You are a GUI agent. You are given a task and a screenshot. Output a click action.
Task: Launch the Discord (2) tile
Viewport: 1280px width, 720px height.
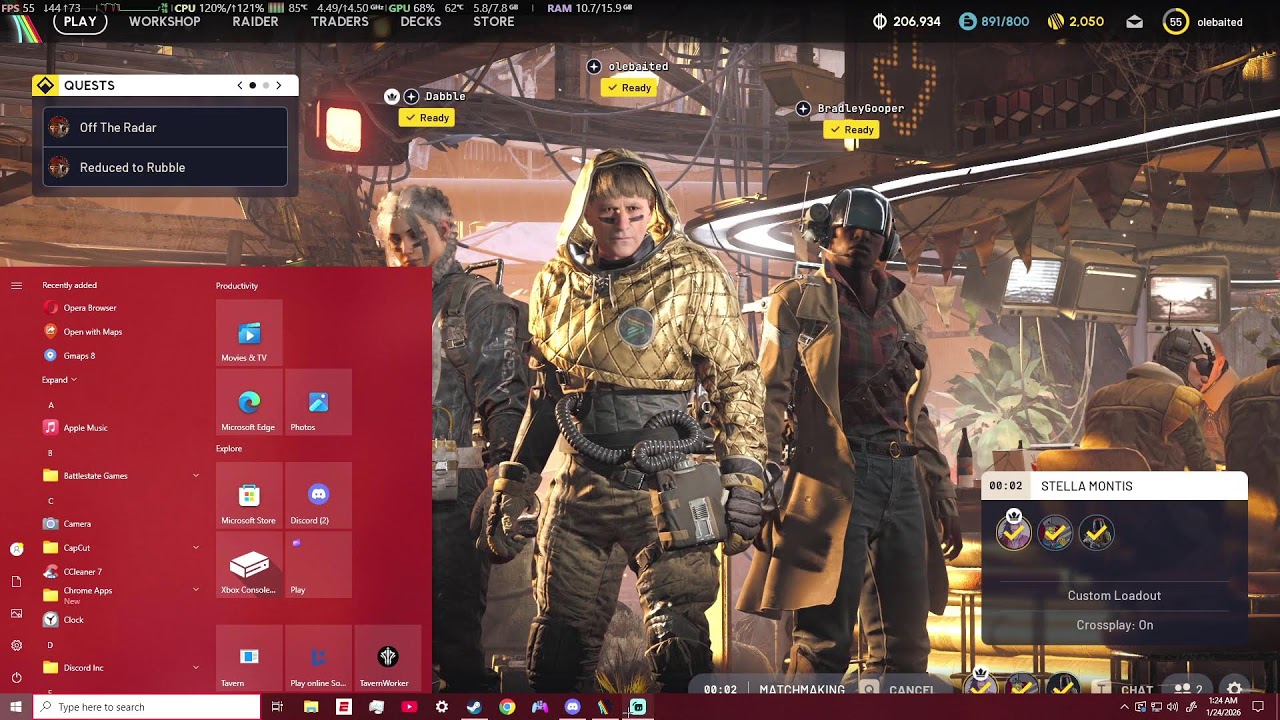coord(318,495)
